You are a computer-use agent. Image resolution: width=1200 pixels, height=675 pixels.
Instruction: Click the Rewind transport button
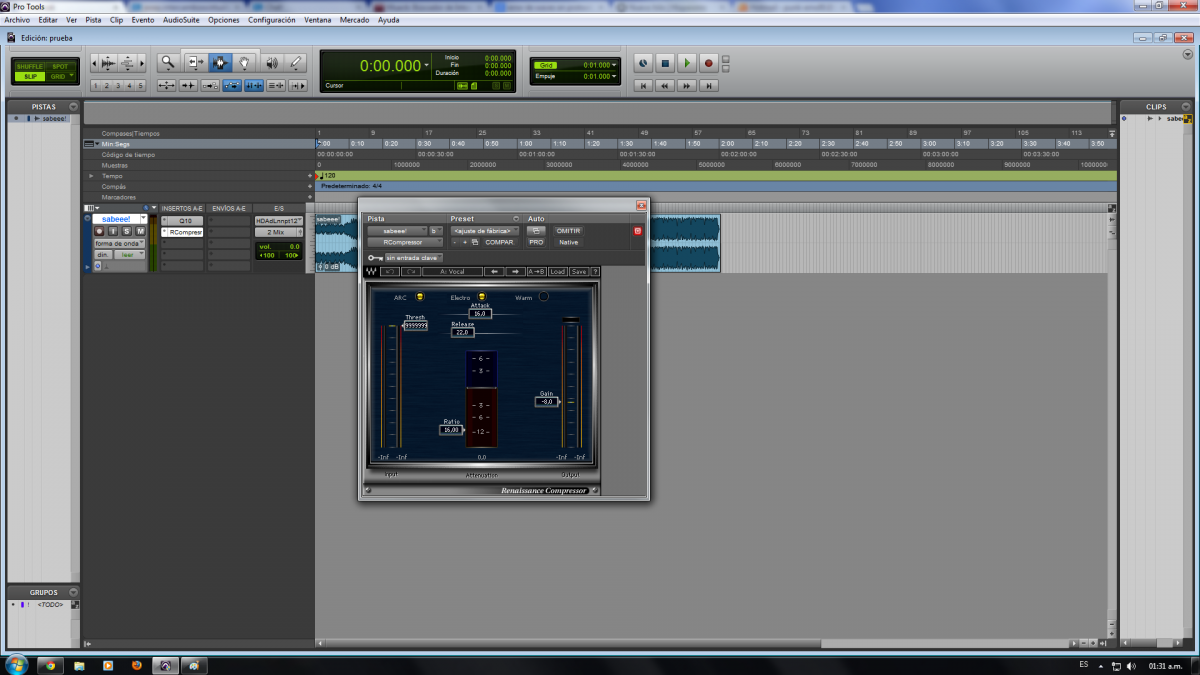click(665, 86)
